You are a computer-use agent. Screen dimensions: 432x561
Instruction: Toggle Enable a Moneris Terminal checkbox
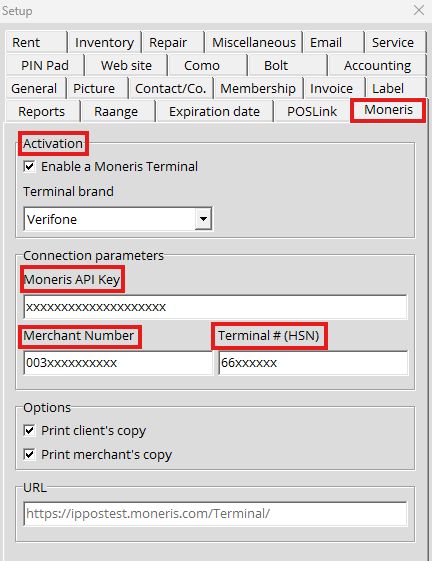pos(29,167)
